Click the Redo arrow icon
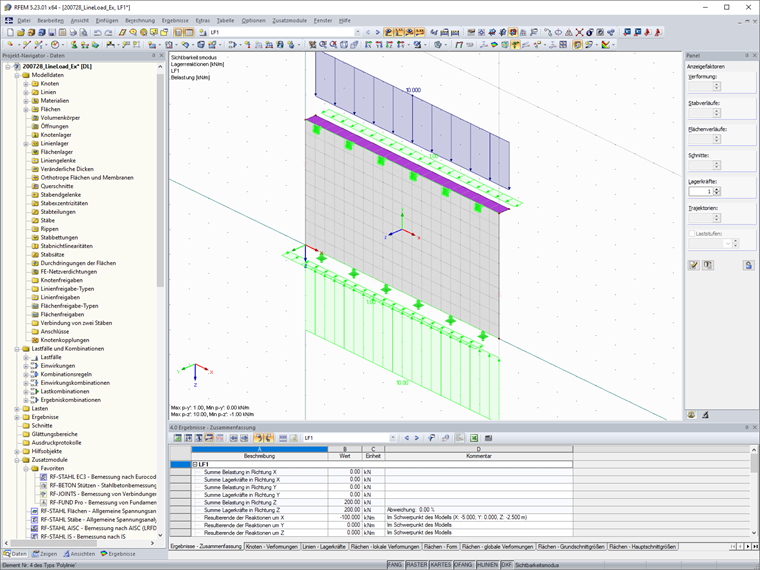Image resolution: width=760 pixels, height=570 pixels. [x=108, y=32]
